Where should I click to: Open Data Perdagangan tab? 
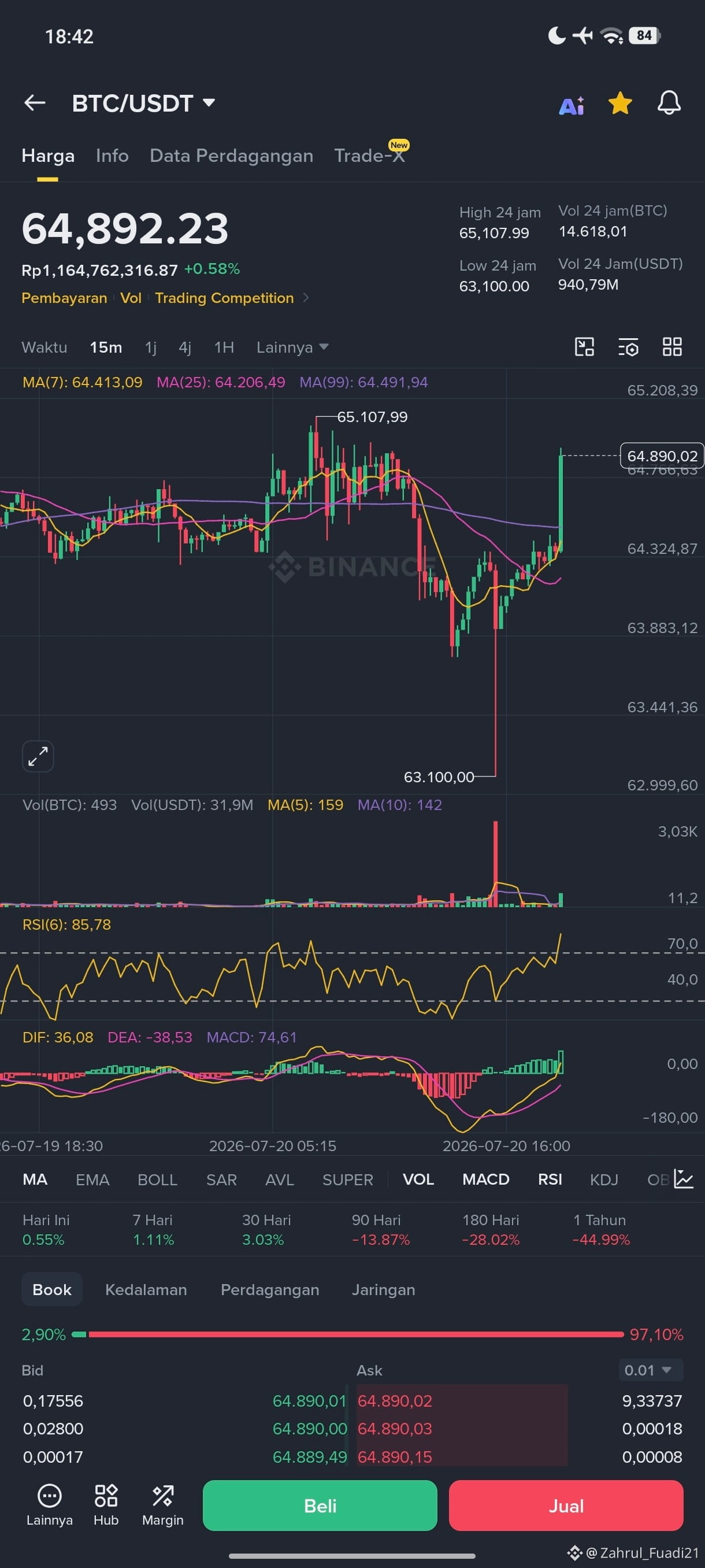pos(231,156)
